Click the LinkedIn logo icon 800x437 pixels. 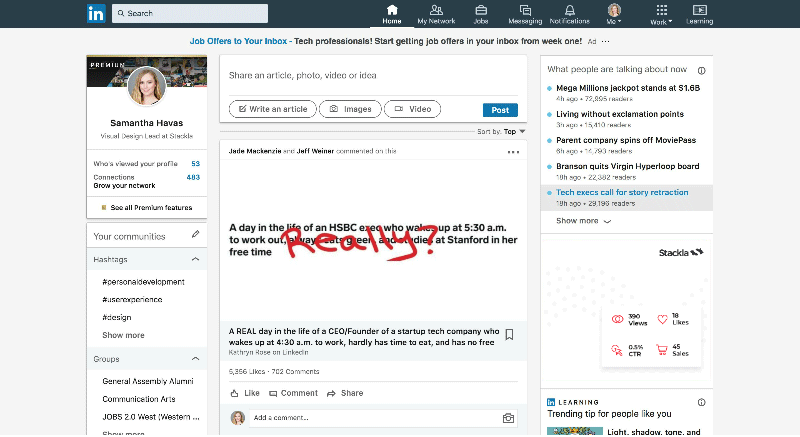tap(96, 13)
